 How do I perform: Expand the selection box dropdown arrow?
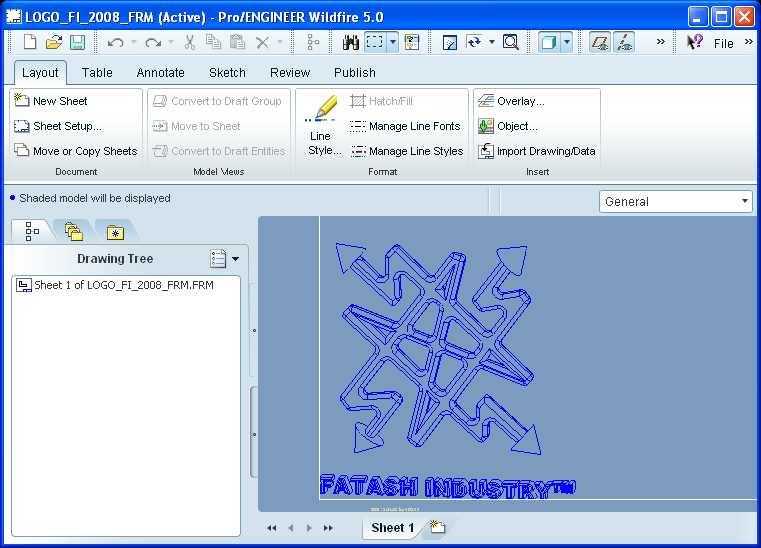[393, 42]
